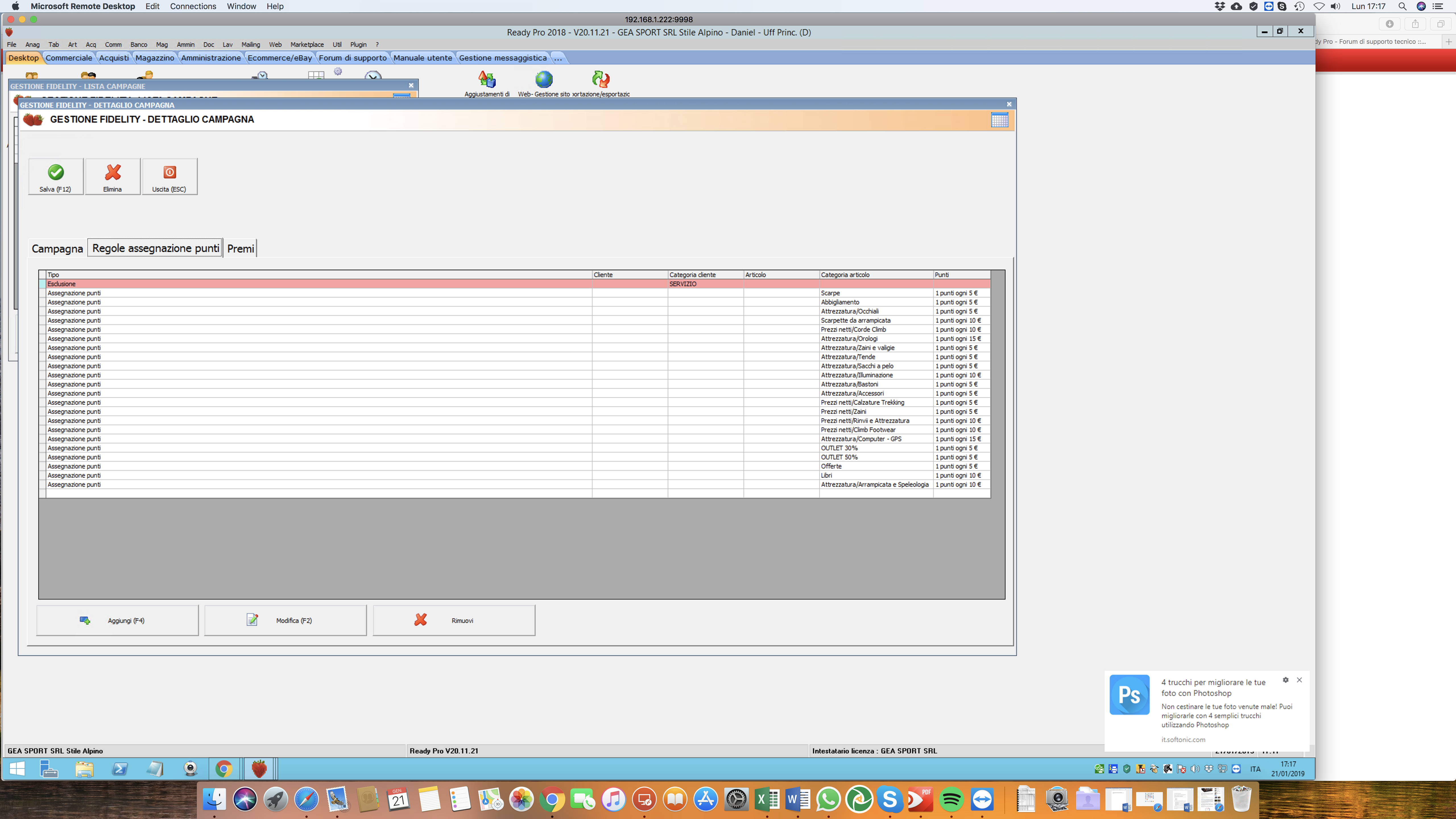Open TeamViewer from the dock
1456x819 pixels.
(x=982, y=799)
